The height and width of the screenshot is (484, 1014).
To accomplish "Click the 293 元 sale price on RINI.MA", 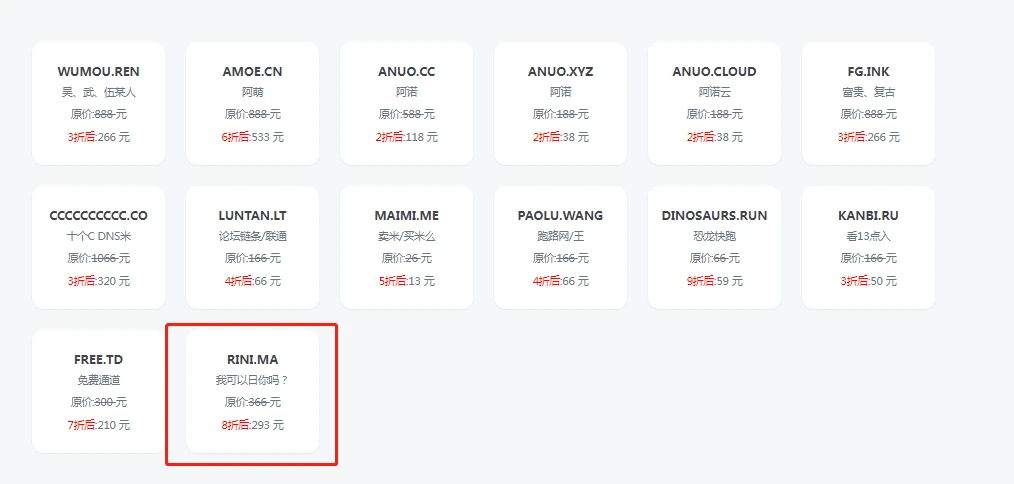I will point(264,425).
